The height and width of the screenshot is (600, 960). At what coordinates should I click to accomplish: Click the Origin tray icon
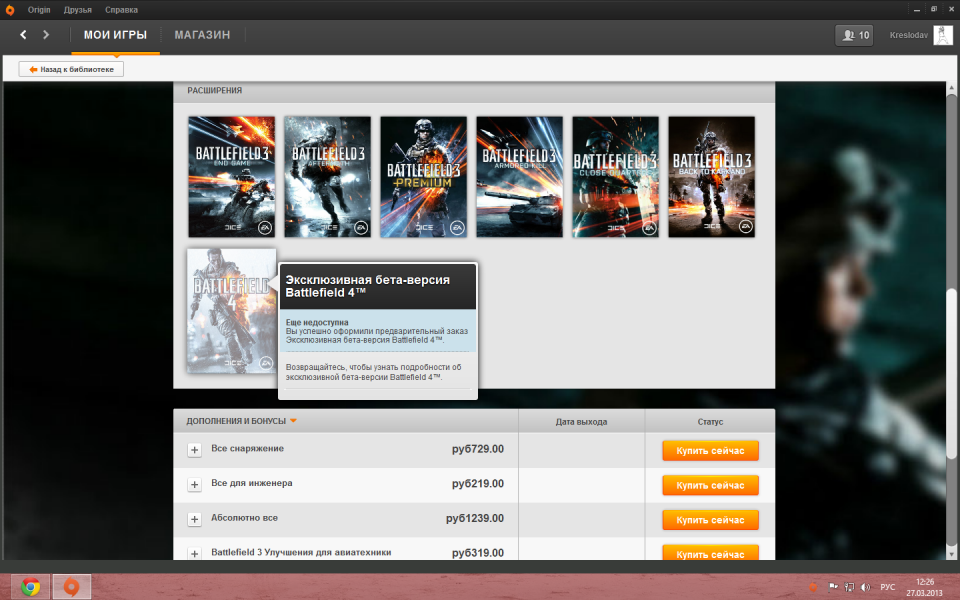tap(814, 587)
